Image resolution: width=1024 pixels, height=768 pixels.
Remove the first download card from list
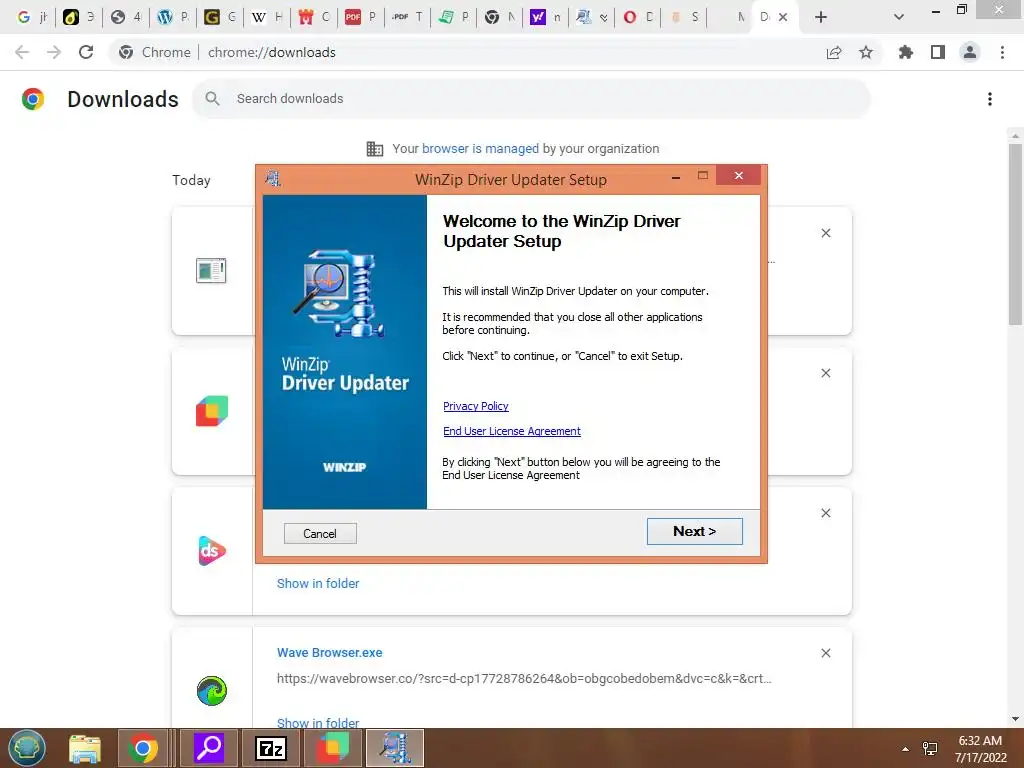825,233
